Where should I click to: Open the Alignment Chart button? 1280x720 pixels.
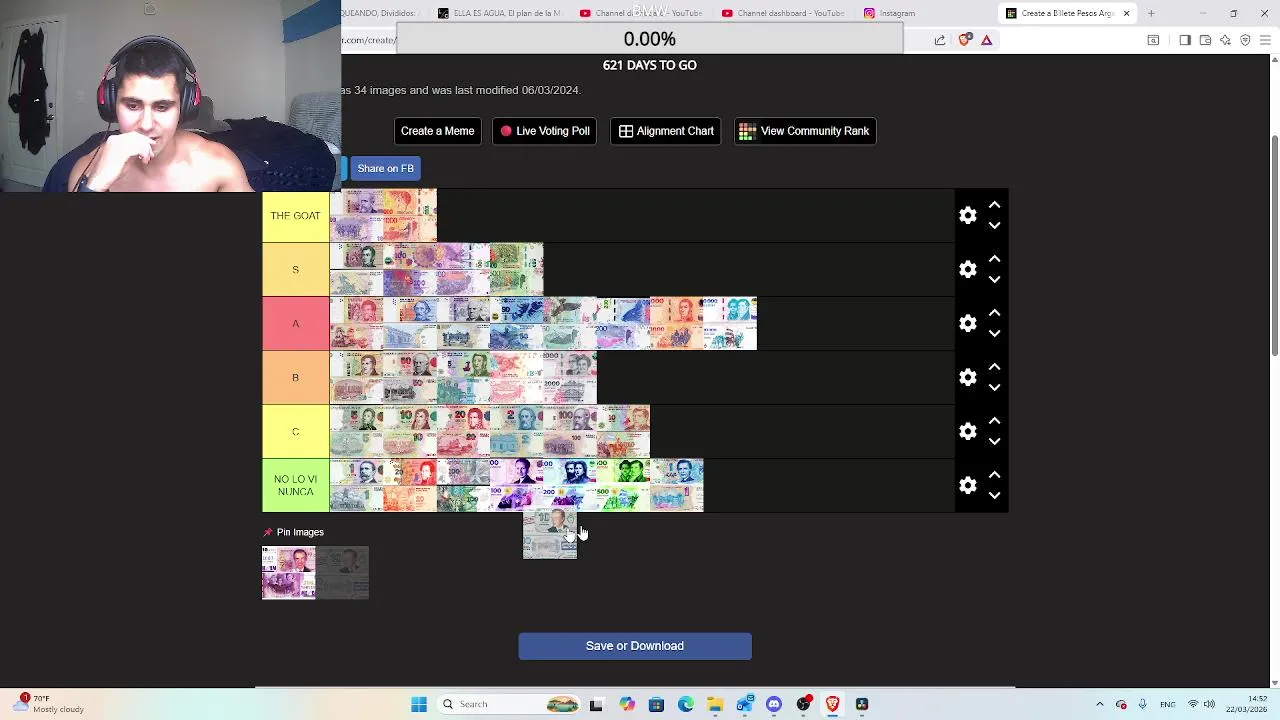[x=666, y=131]
